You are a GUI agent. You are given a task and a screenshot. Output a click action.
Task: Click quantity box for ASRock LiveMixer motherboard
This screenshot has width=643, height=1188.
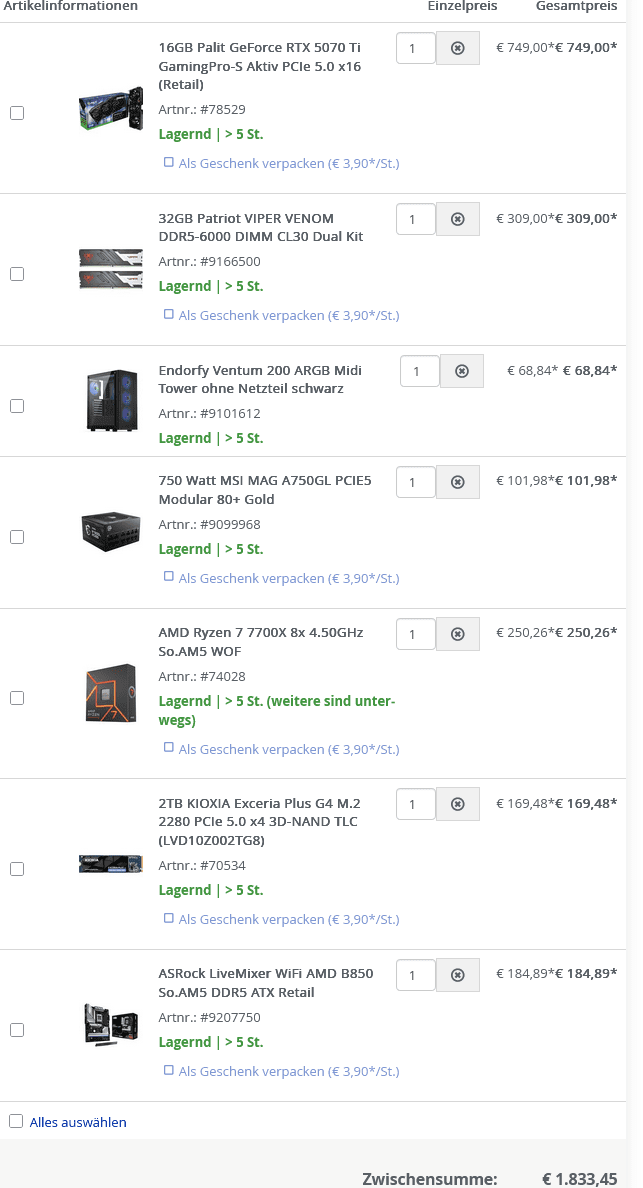[416, 975]
